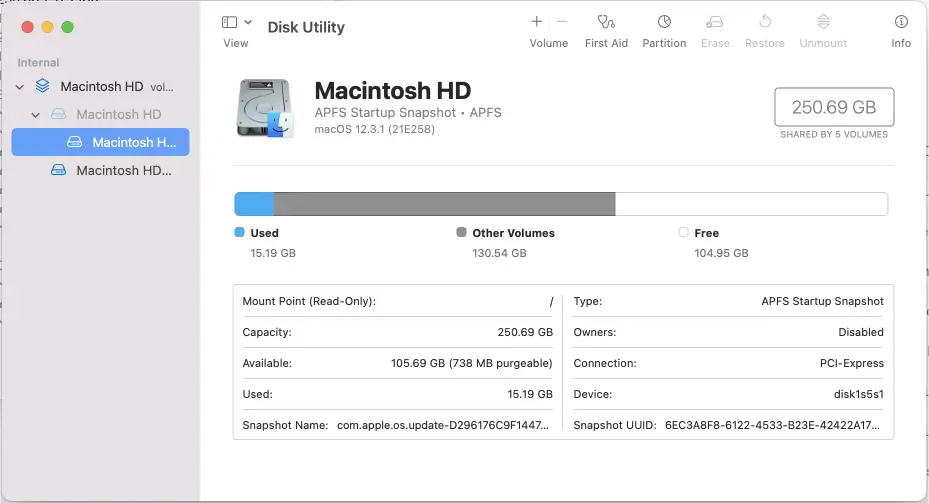
Task: Click the yellow minimize window button
Action: (47, 27)
